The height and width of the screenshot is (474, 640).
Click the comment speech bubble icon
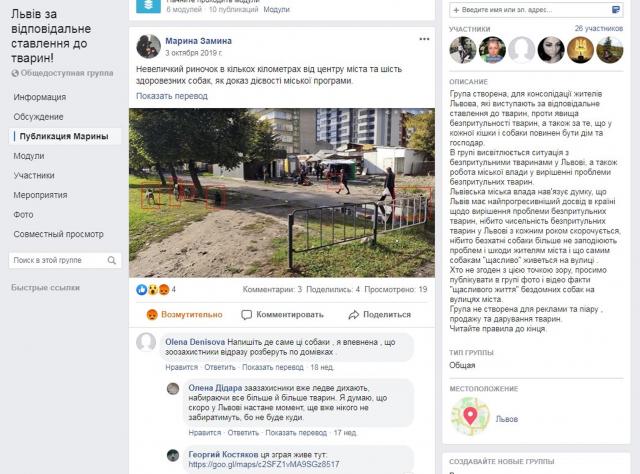point(247,315)
